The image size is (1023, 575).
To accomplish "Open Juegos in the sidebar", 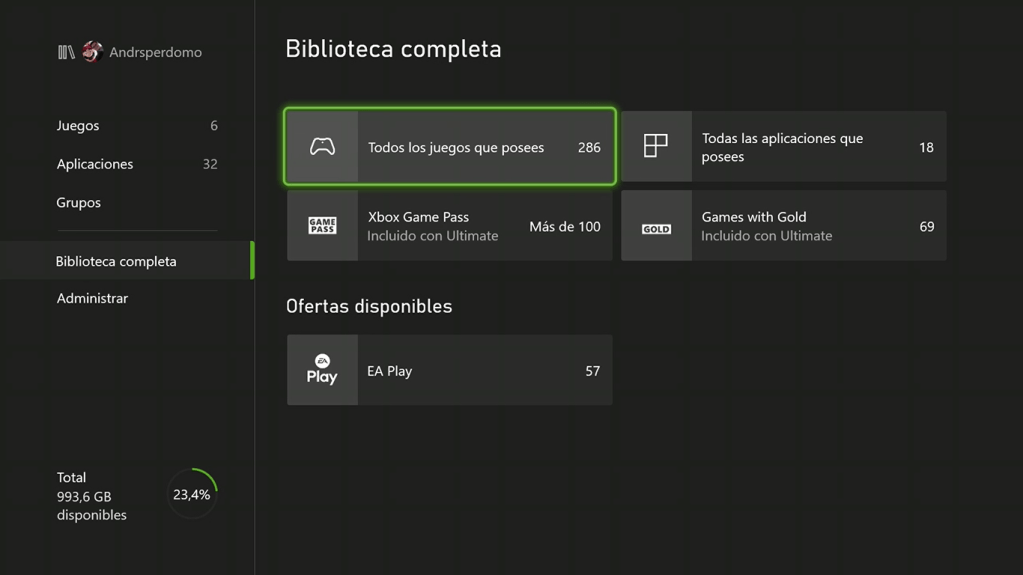I will [x=78, y=126].
